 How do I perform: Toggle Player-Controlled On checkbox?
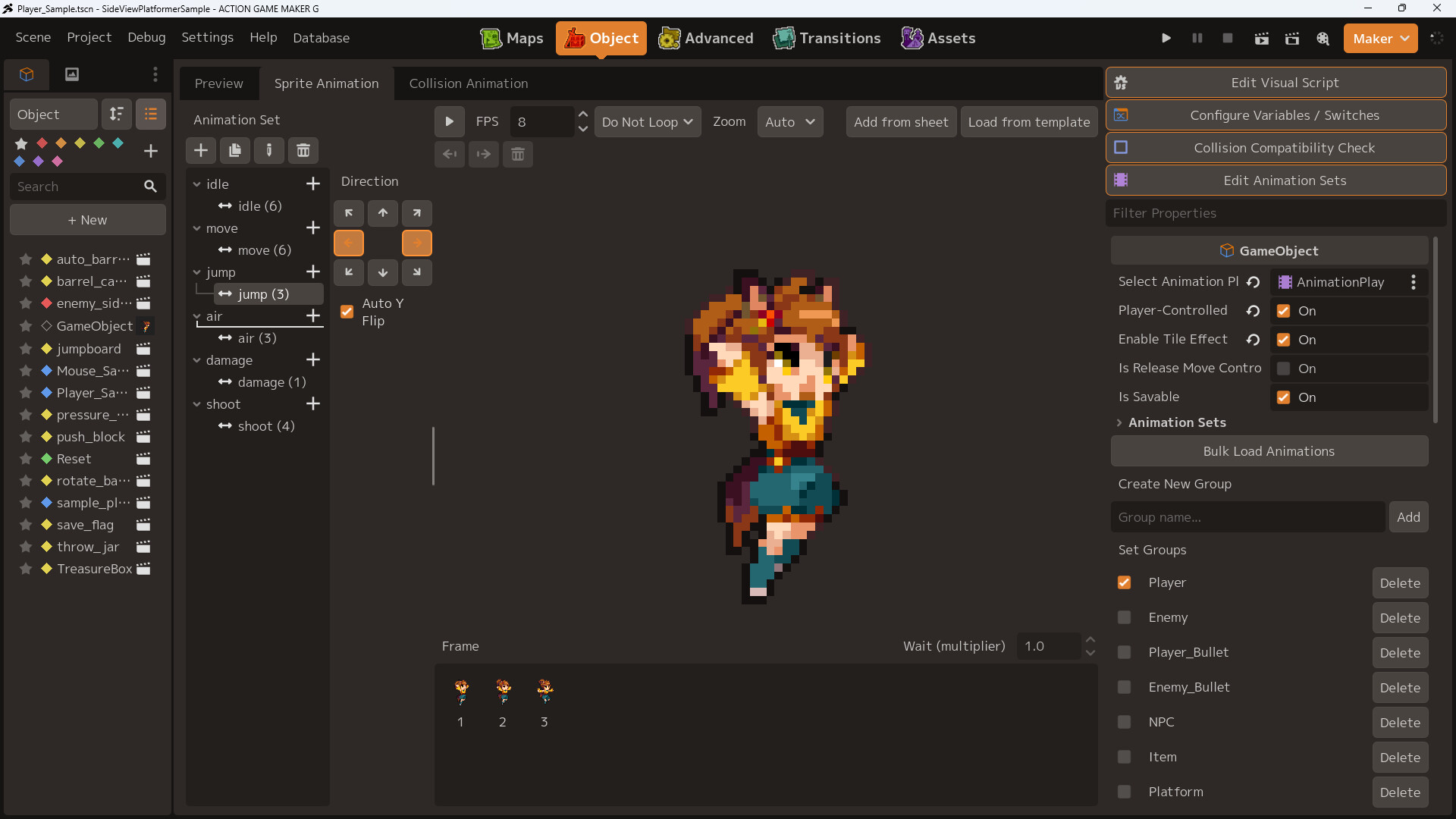(x=1283, y=311)
